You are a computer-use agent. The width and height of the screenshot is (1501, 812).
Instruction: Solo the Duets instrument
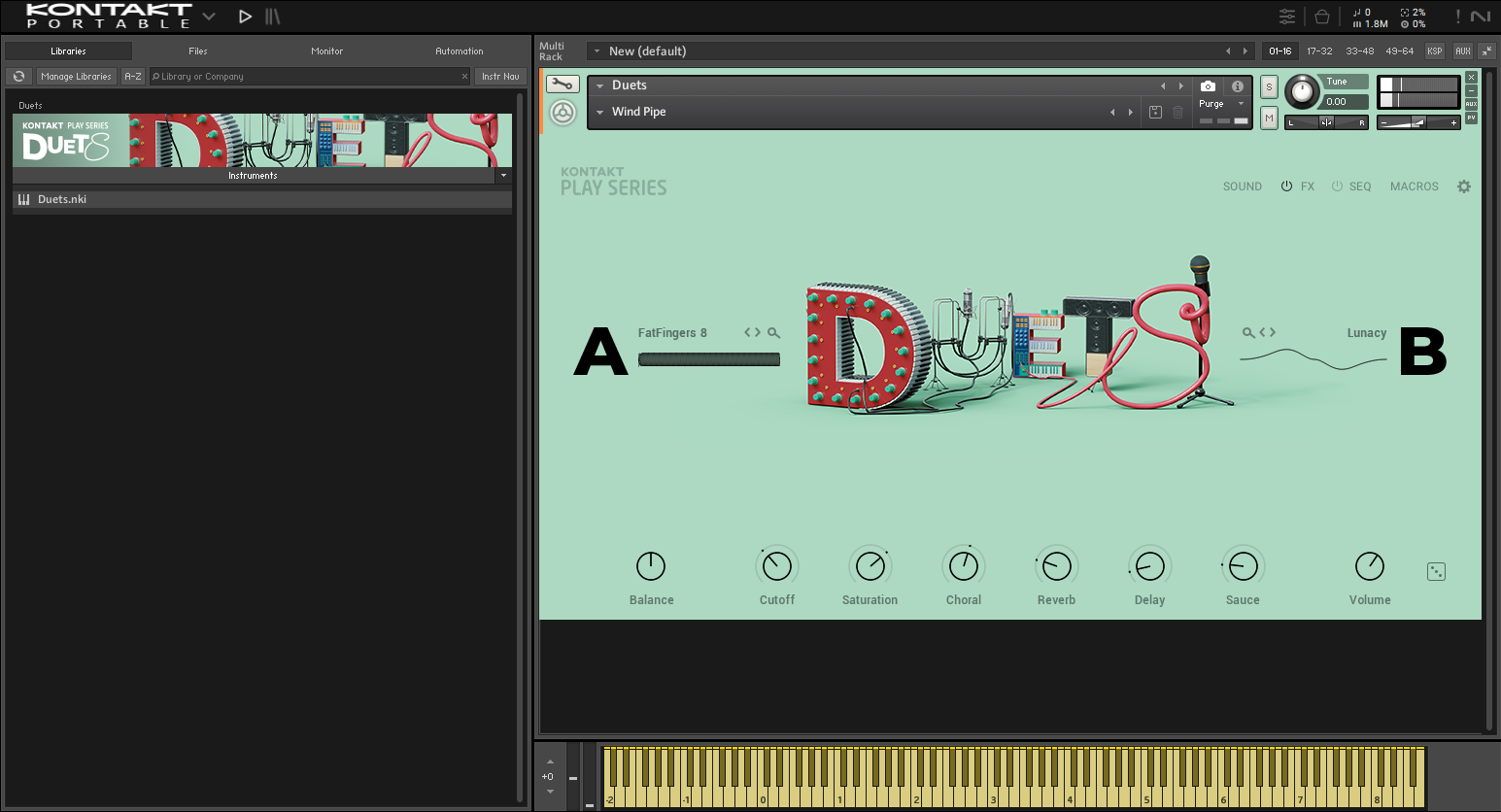click(1269, 87)
